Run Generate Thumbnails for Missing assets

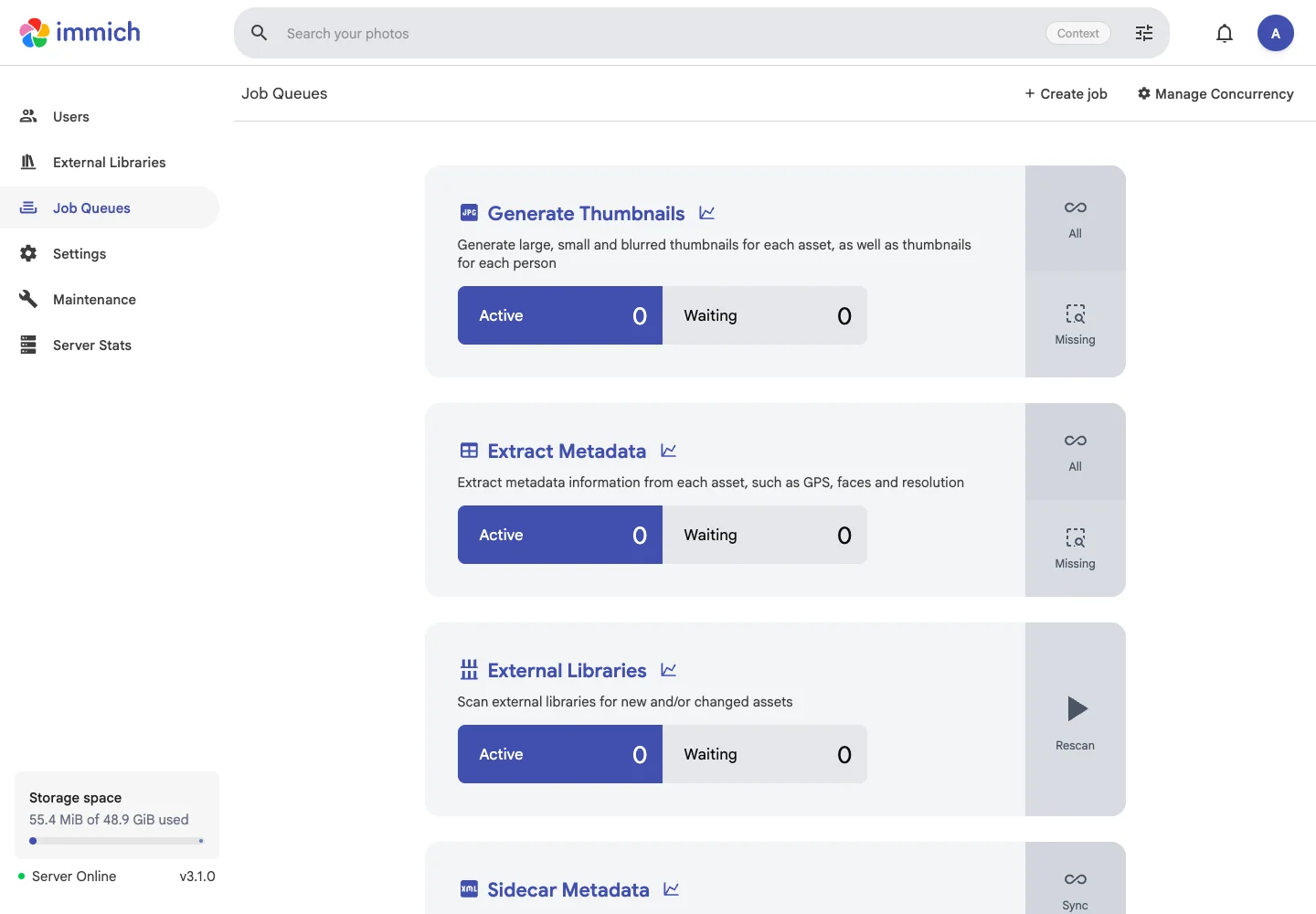point(1076,324)
